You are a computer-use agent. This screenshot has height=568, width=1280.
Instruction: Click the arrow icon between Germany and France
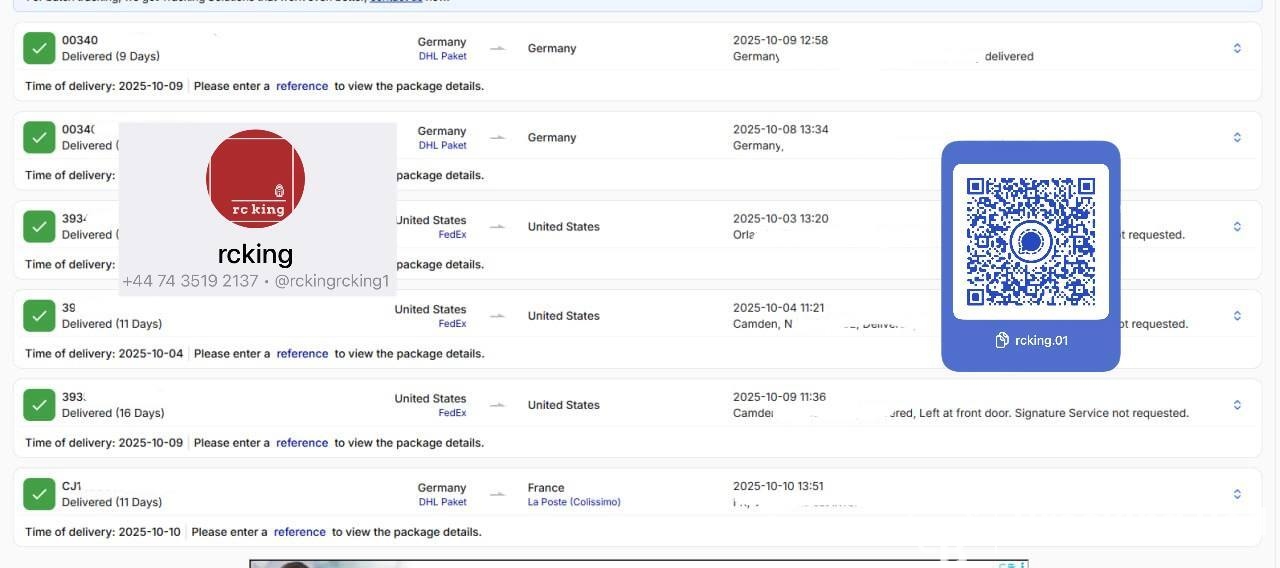[497, 494]
